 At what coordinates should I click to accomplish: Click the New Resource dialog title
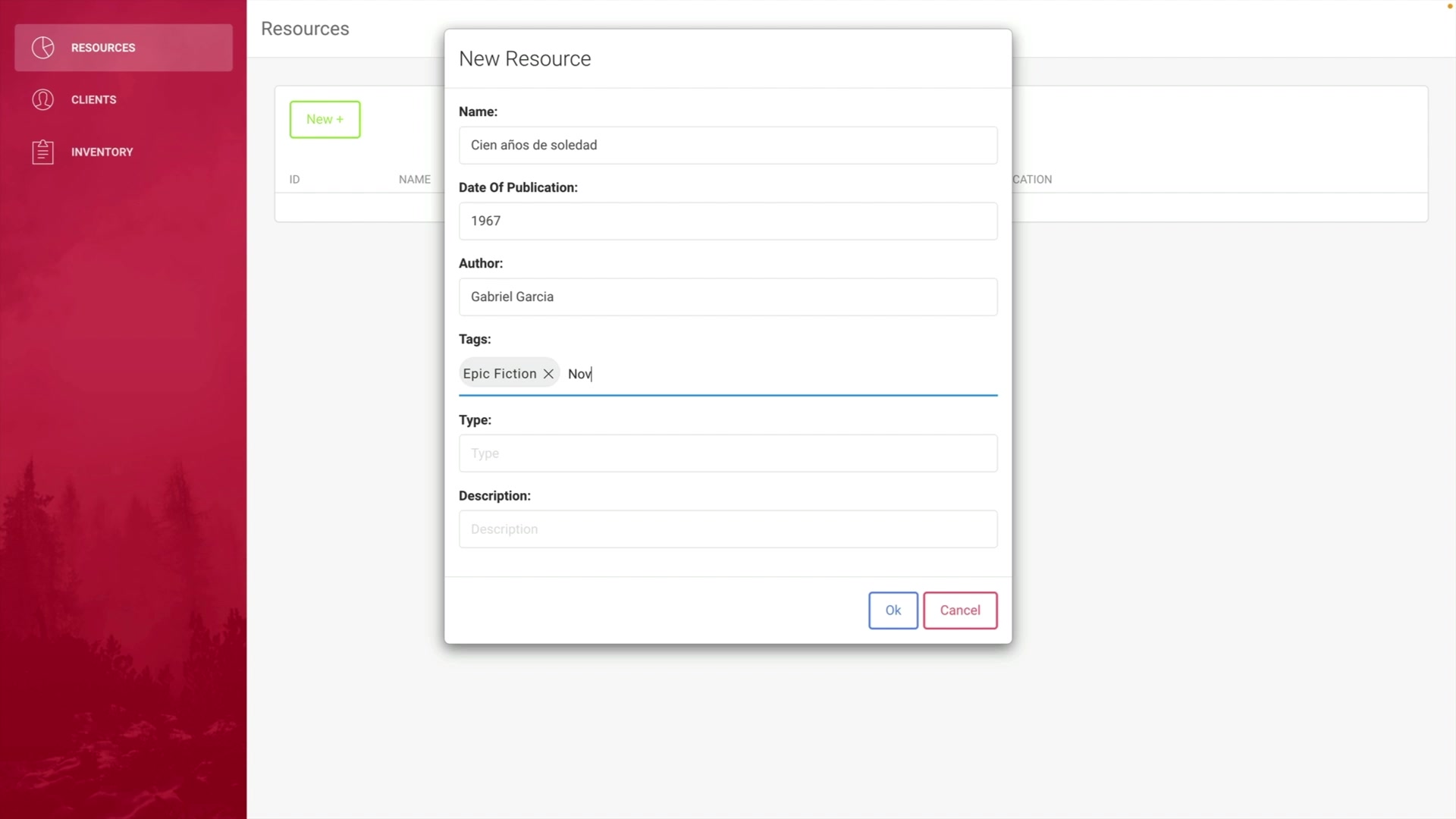[x=525, y=59]
